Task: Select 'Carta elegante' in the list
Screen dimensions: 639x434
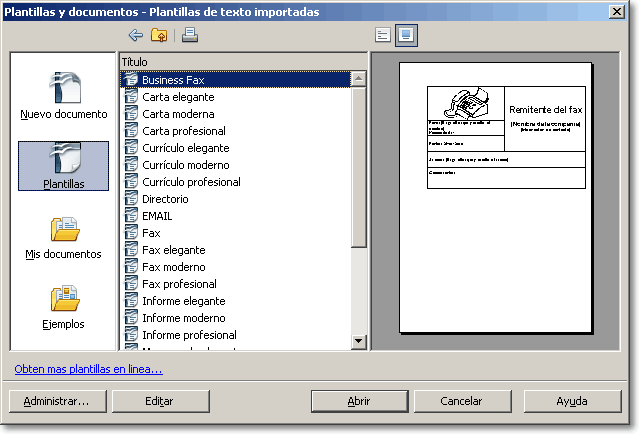Action: (178, 97)
